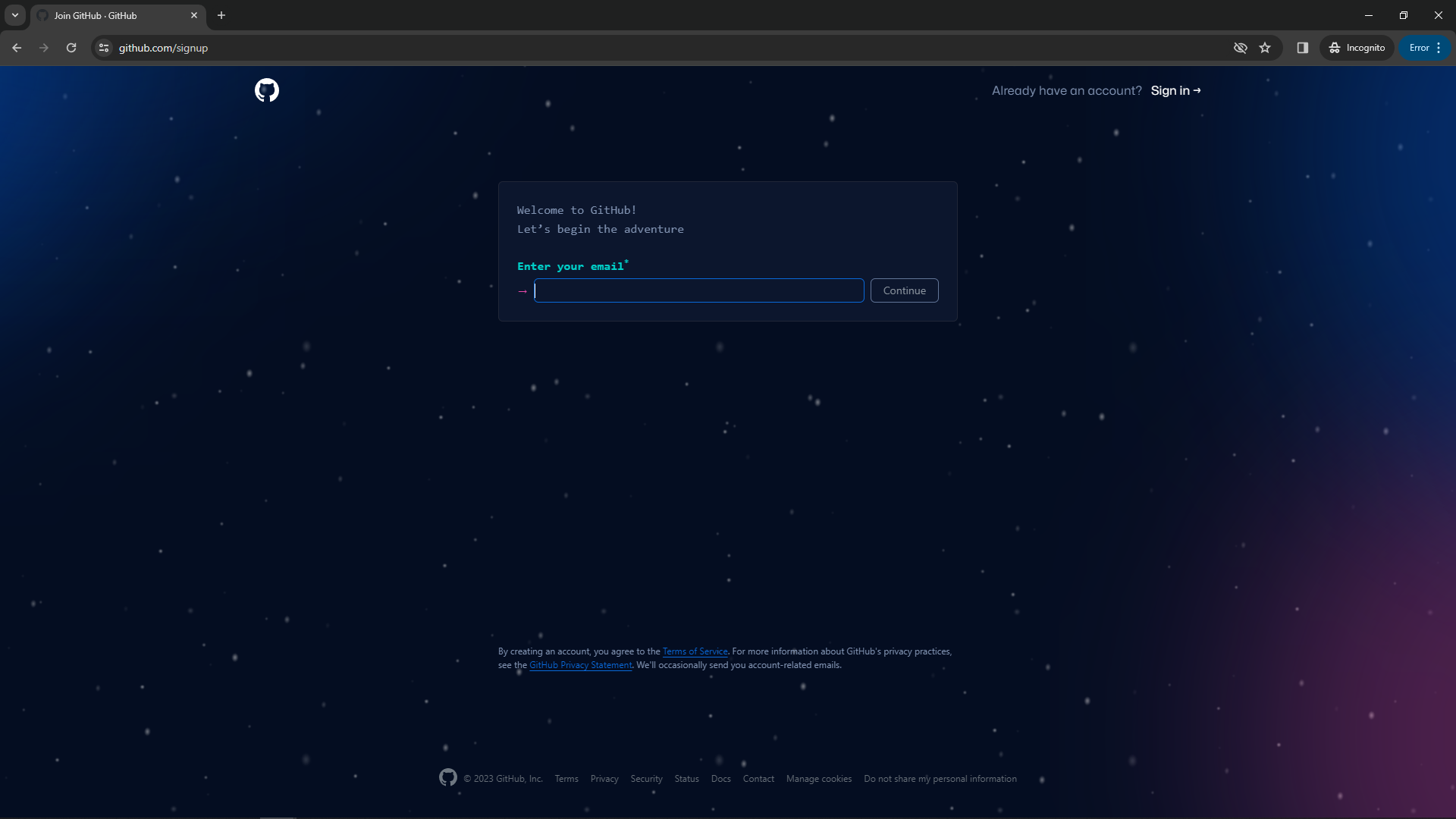Click the address bar URL
The image size is (1456, 819).
coord(163,48)
